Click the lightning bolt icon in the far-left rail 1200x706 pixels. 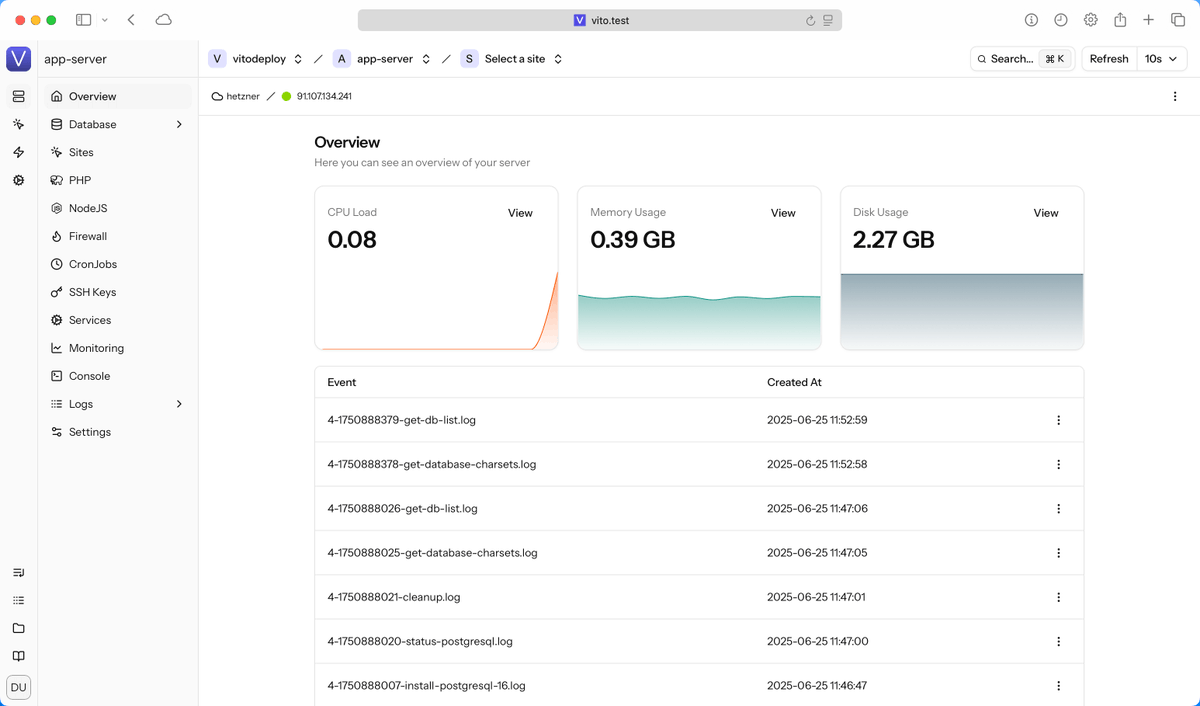18,152
